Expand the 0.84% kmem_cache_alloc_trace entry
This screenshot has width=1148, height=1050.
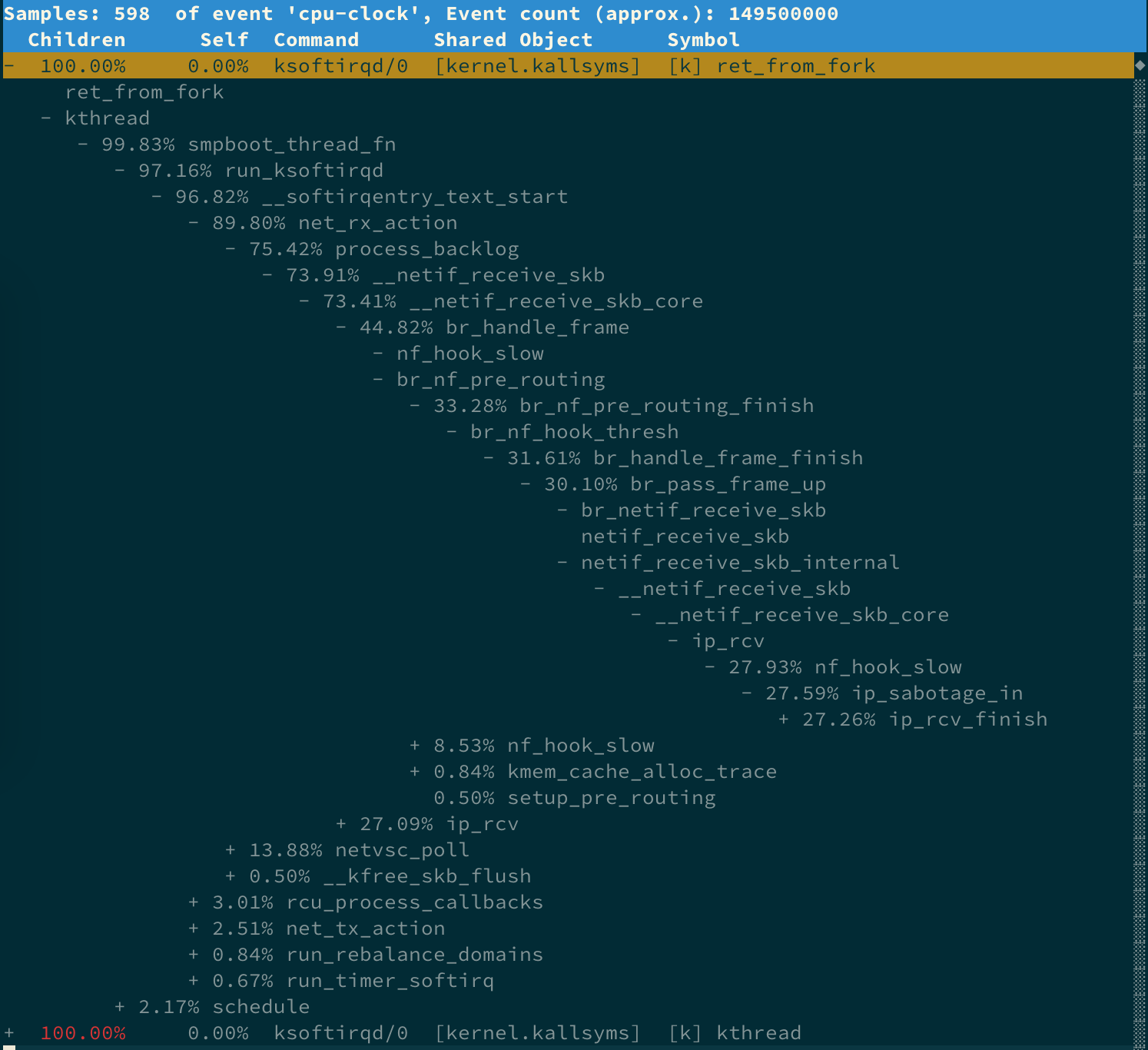coord(415,772)
